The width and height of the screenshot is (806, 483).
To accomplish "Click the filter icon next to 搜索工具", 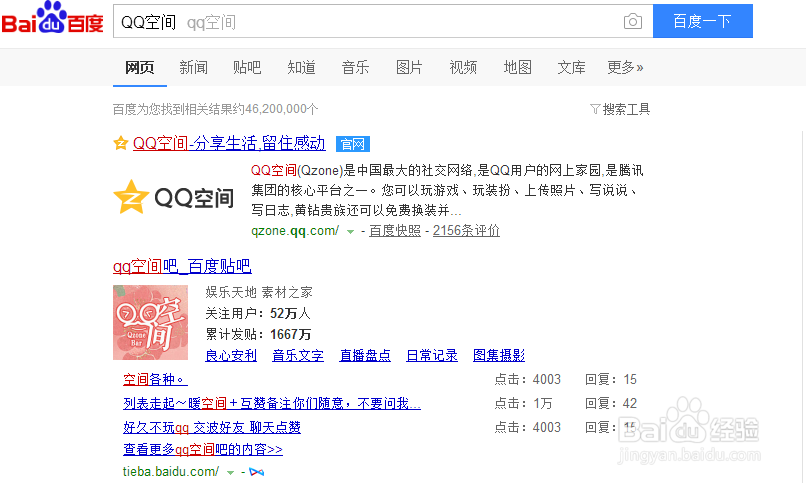I will [595, 109].
